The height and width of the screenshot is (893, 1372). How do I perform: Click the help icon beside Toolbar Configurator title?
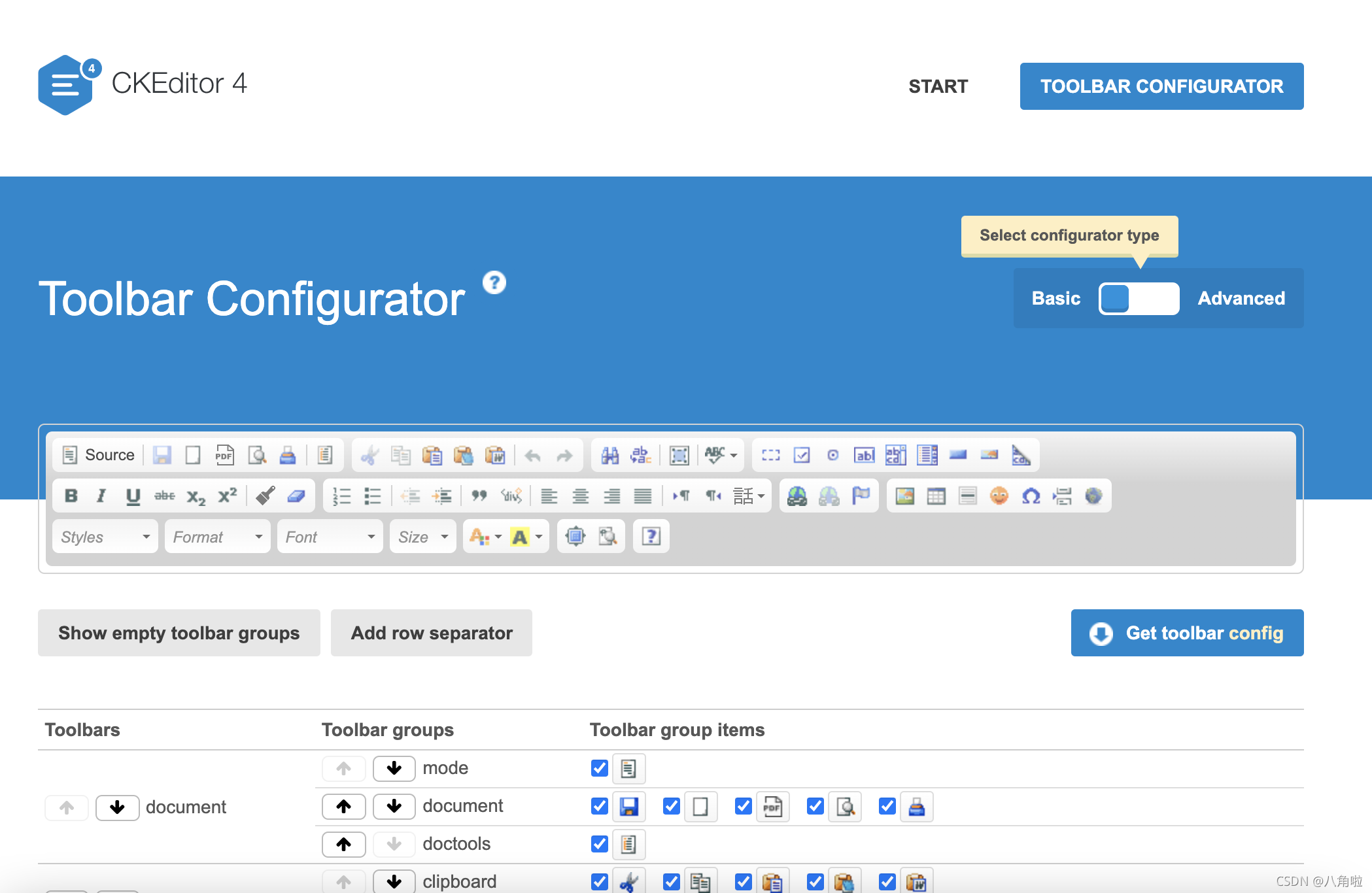(494, 282)
